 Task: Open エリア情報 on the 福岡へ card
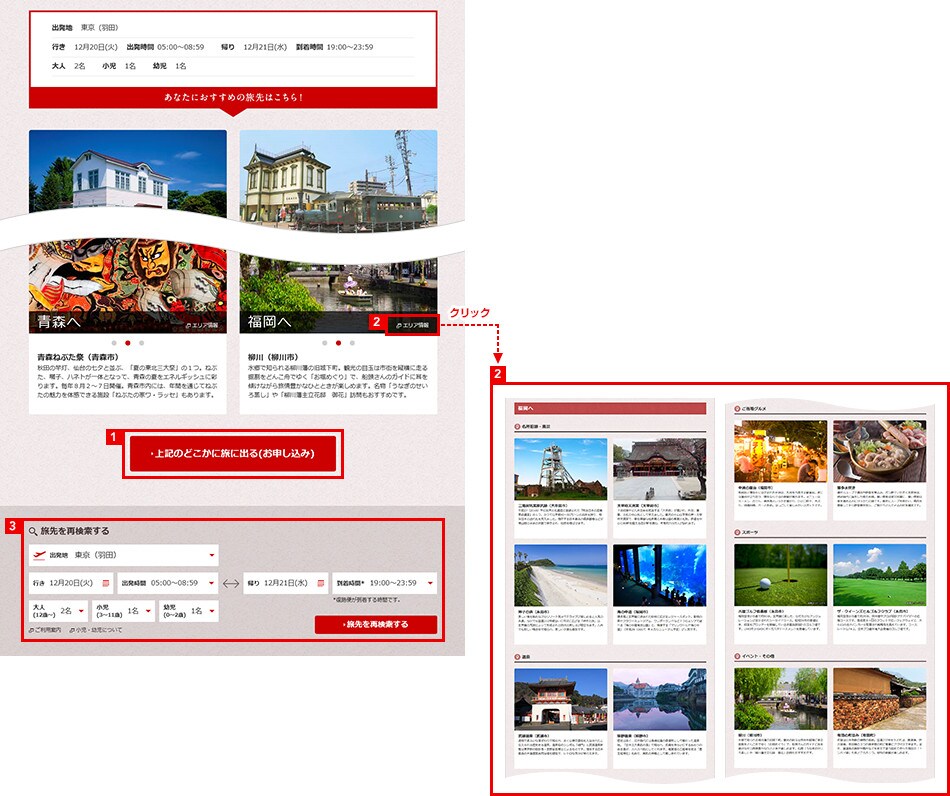pos(412,325)
